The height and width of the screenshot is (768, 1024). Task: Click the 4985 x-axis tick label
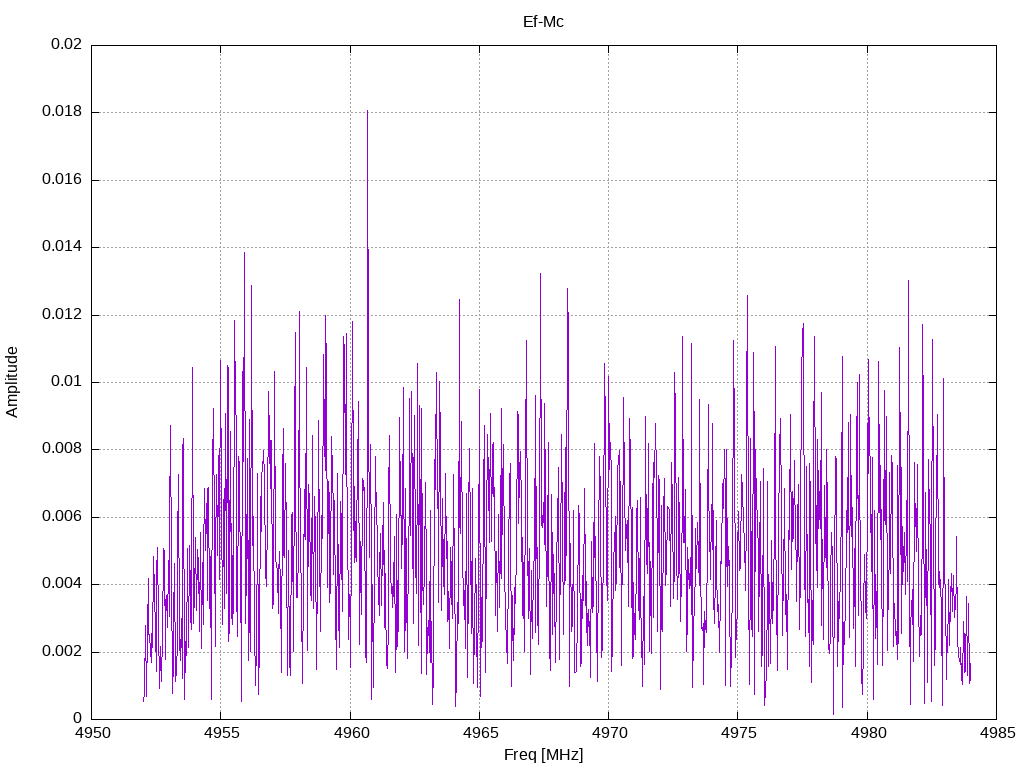coord(995,732)
